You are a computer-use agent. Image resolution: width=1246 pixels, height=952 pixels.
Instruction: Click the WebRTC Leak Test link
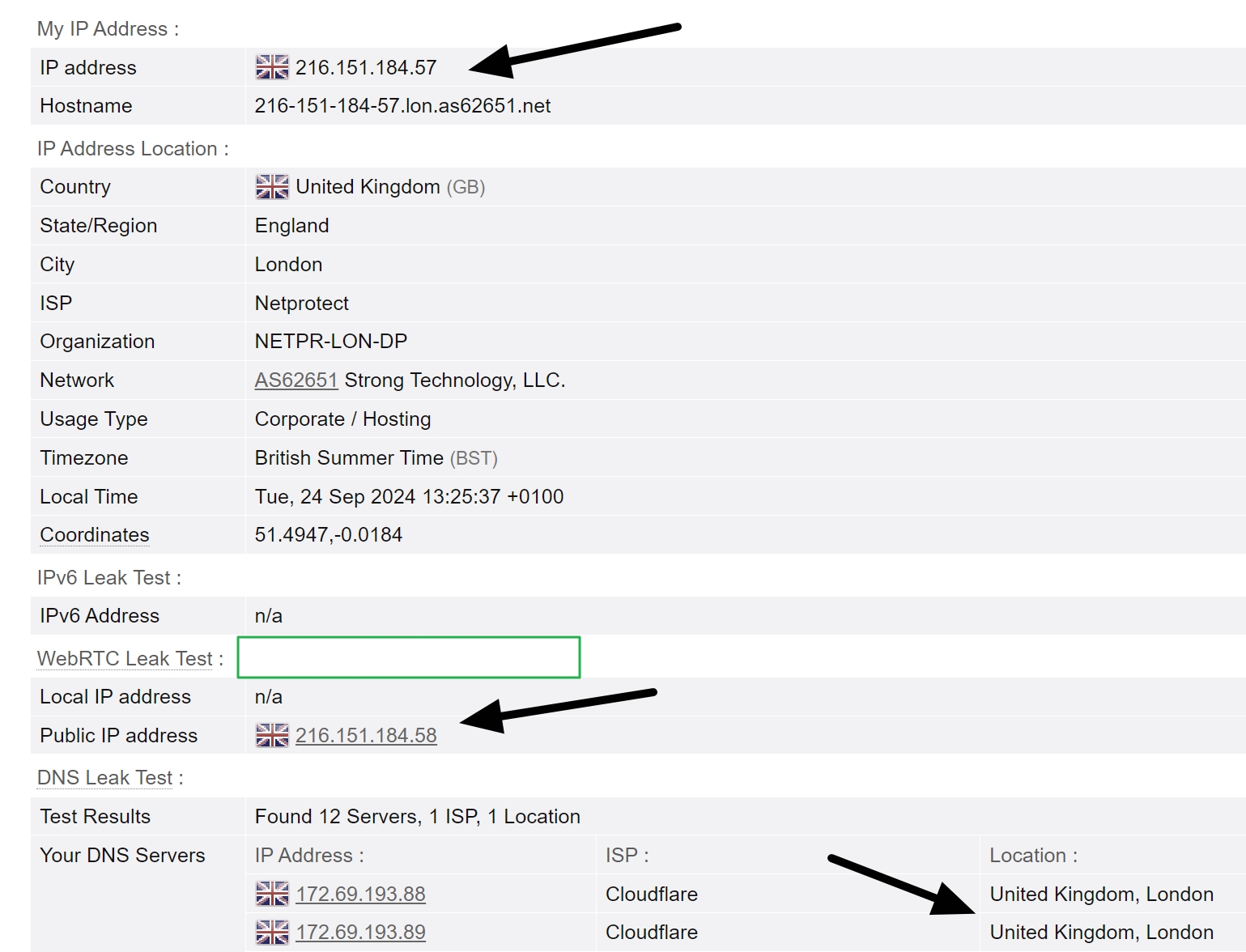pyautogui.click(x=123, y=658)
